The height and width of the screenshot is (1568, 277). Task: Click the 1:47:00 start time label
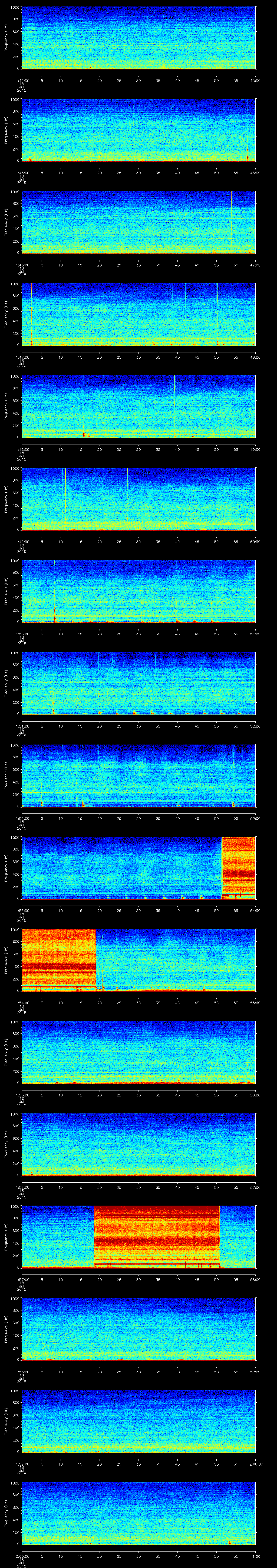pyautogui.click(x=22, y=357)
